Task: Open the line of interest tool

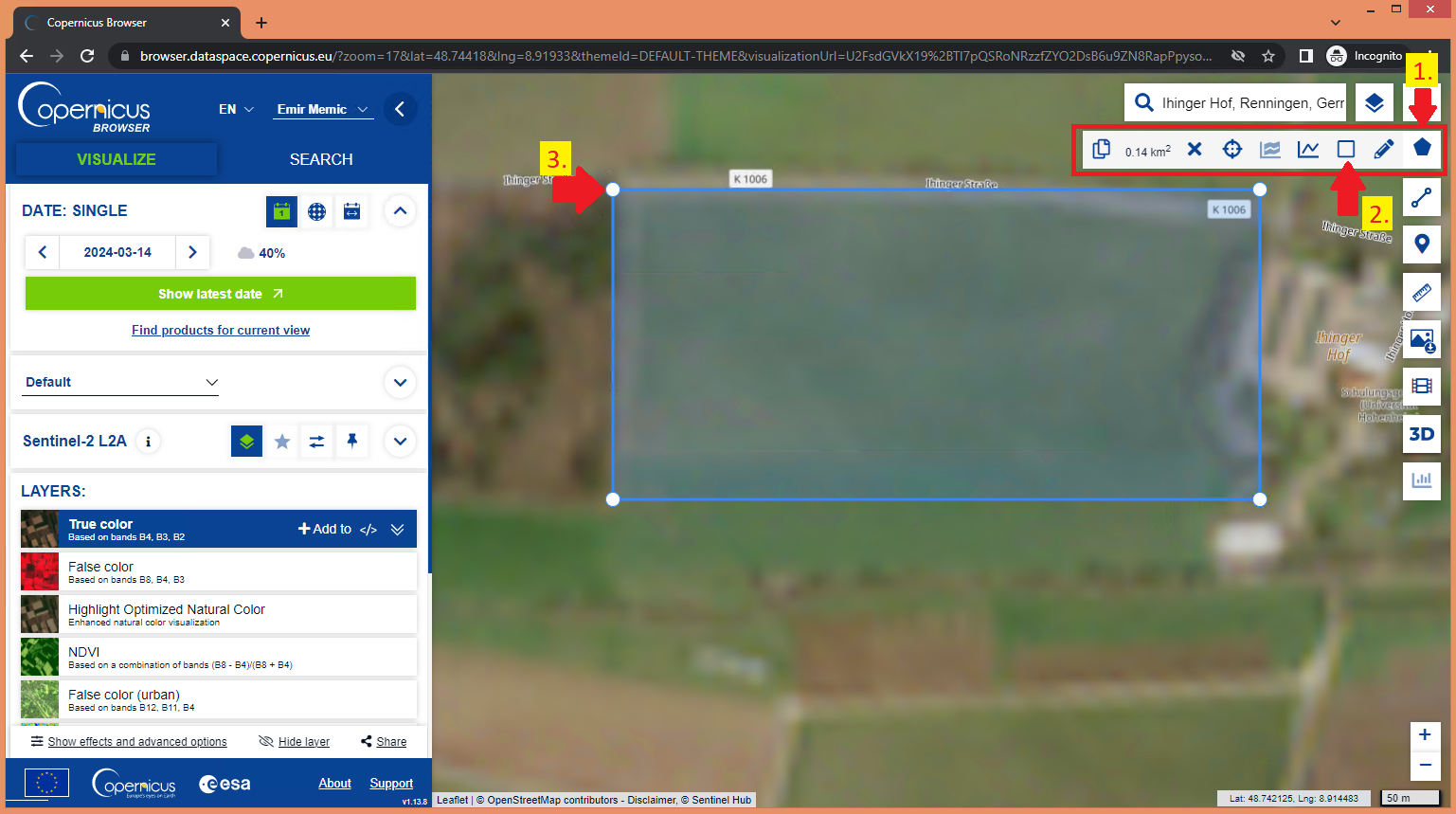Action: 1422,198
